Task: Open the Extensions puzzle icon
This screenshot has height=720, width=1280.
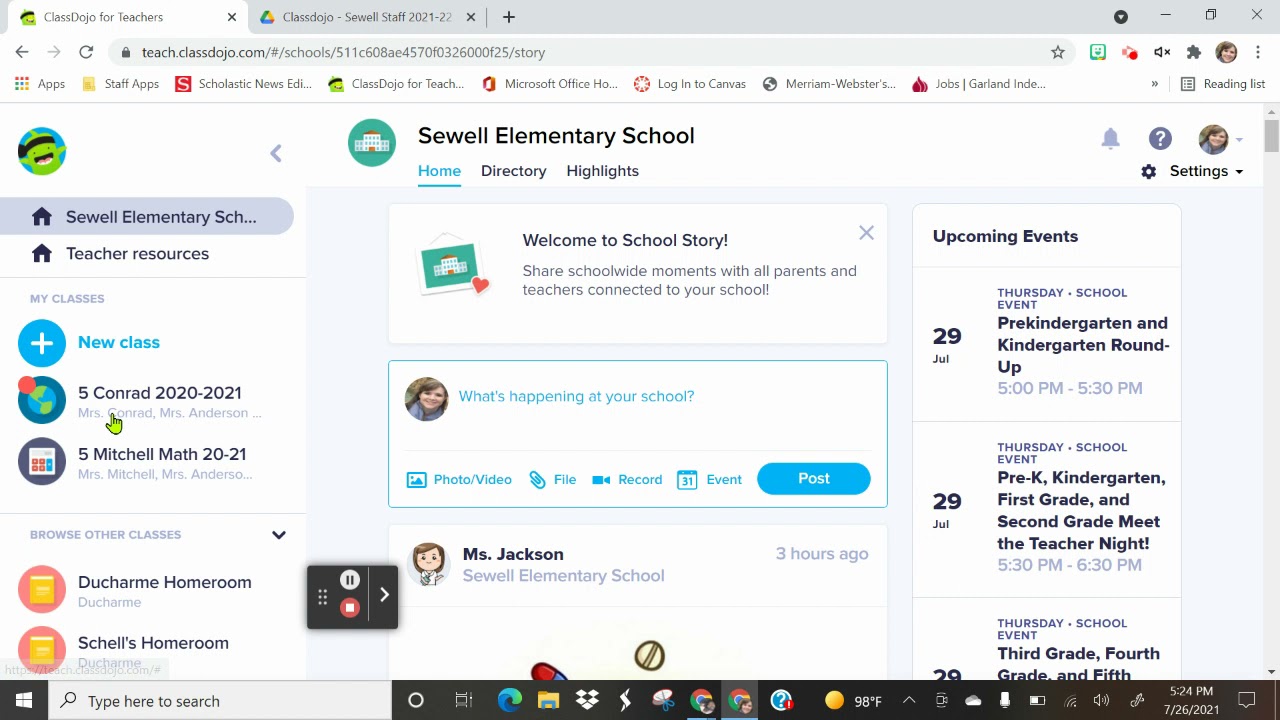Action: [1194, 52]
